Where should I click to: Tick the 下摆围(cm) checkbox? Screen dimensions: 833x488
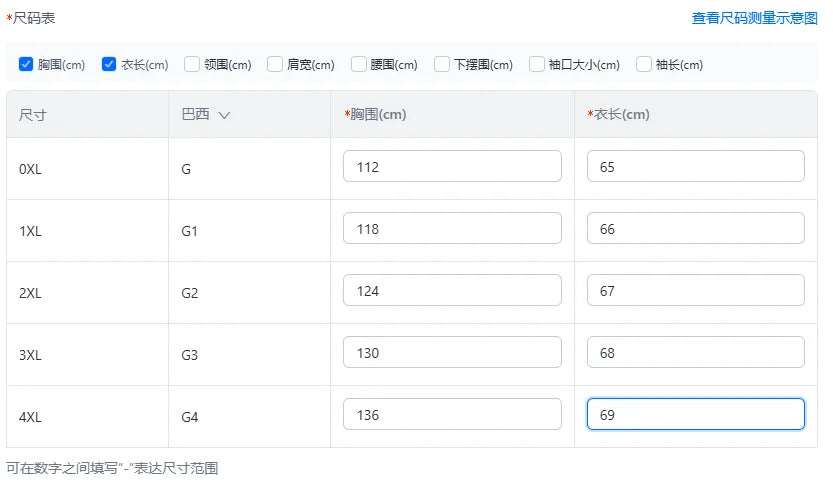(442, 65)
